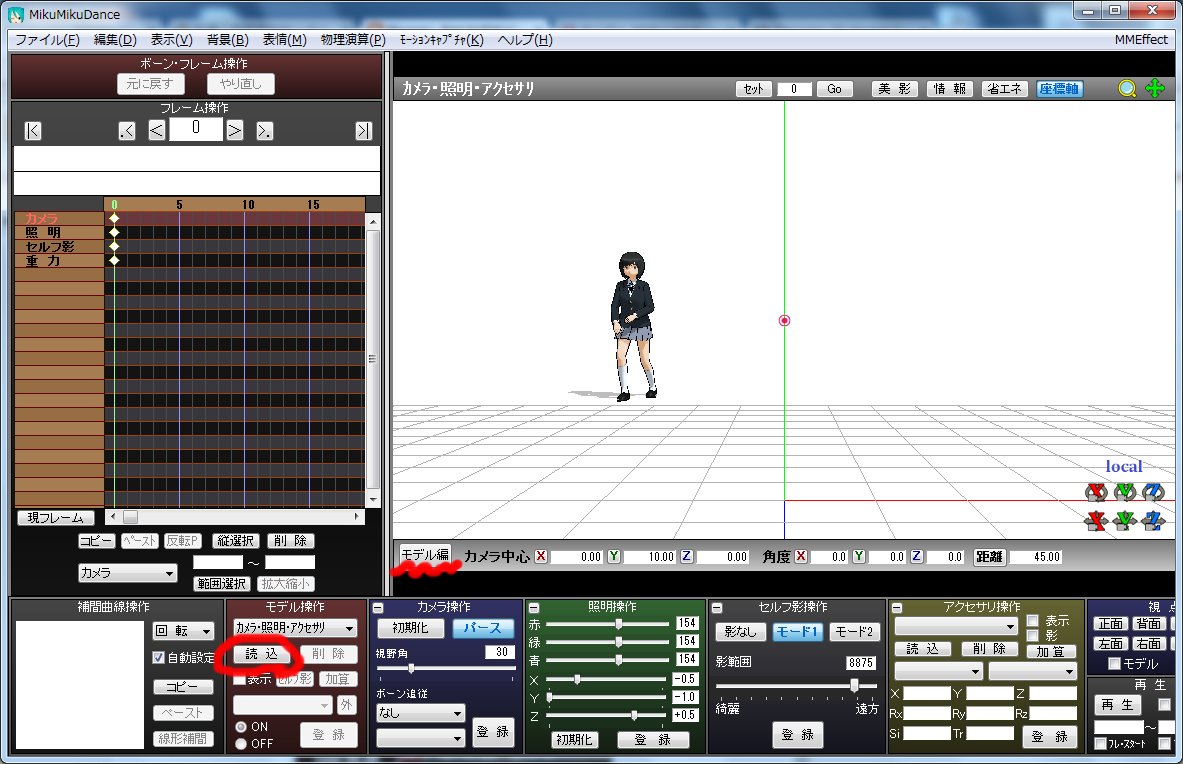Click the green Y icon beside カメラ中心
This screenshot has width=1183, height=764.
pyautogui.click(x=614, y=557)
